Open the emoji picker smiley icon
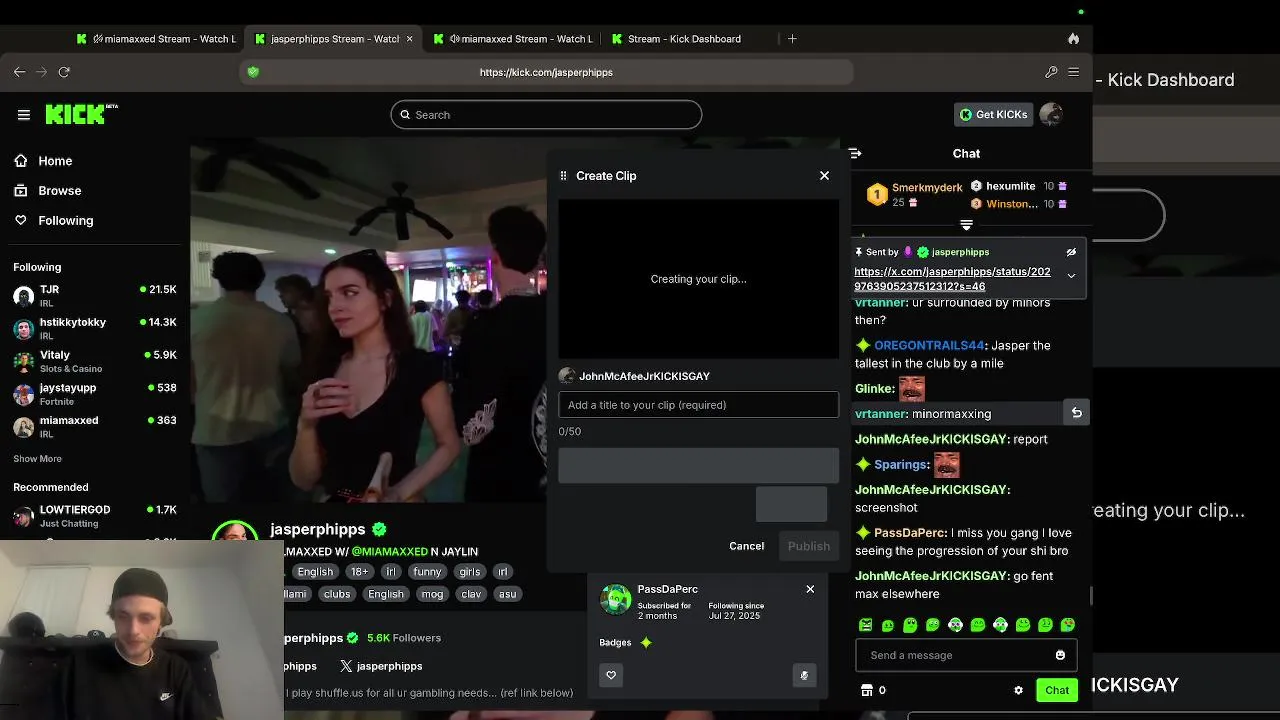The image size is (1280, 720). [x=1060, y=656]
